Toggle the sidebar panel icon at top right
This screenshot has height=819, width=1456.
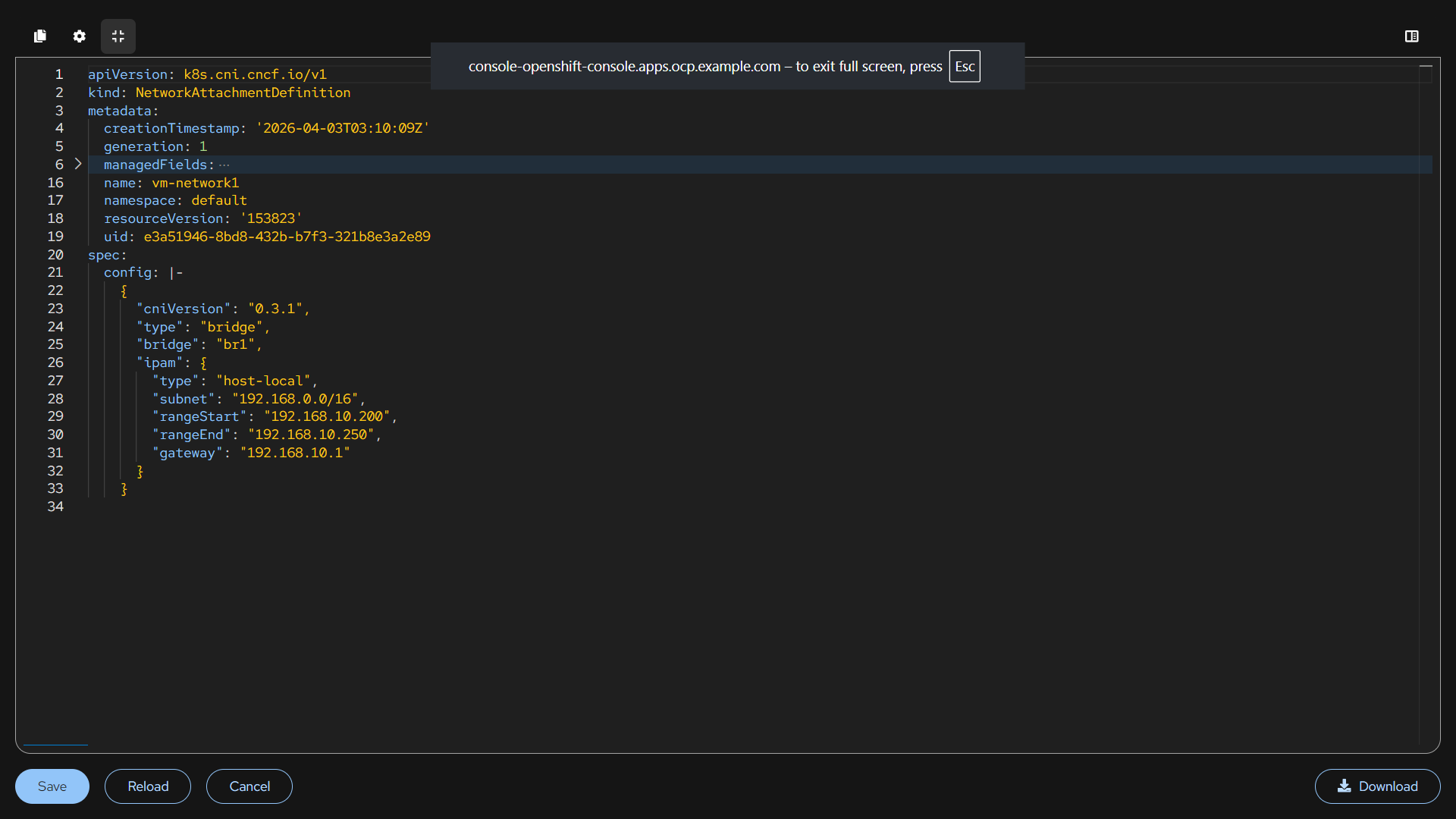pos(1411,36)
